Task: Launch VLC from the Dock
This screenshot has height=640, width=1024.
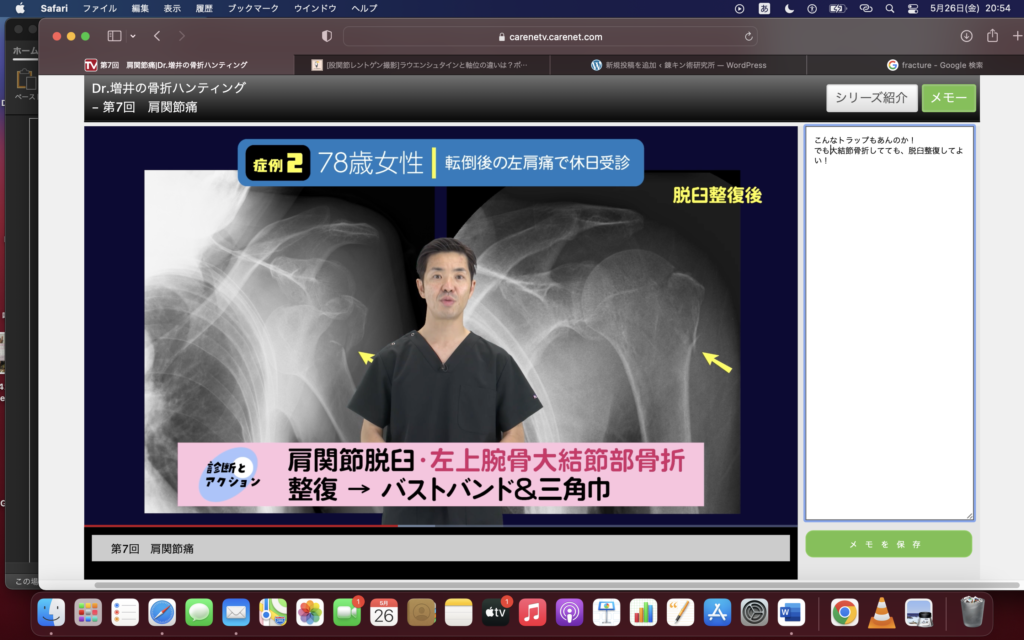Action: point(881,612)
